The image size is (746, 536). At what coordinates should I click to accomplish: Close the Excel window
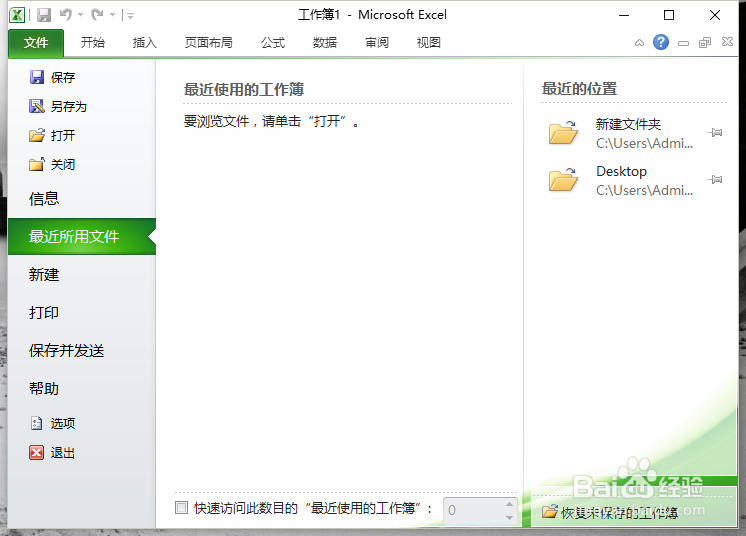click(x=715, y=15)
